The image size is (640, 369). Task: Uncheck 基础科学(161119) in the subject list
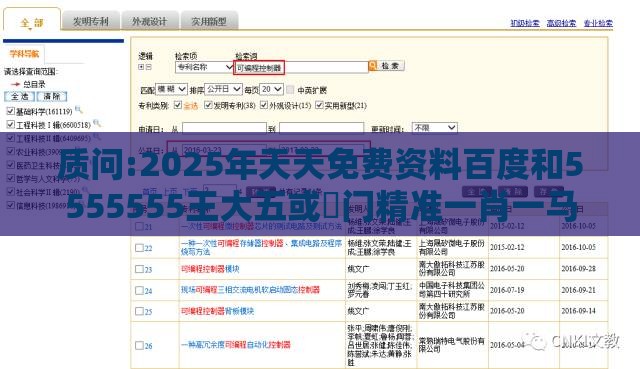(x=11, y=111)
